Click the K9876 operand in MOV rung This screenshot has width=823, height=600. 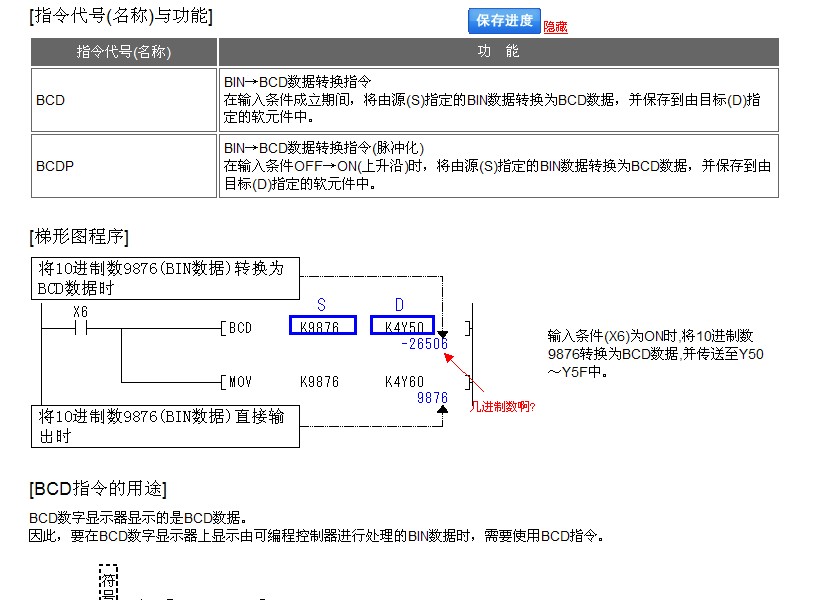[319, 382]
